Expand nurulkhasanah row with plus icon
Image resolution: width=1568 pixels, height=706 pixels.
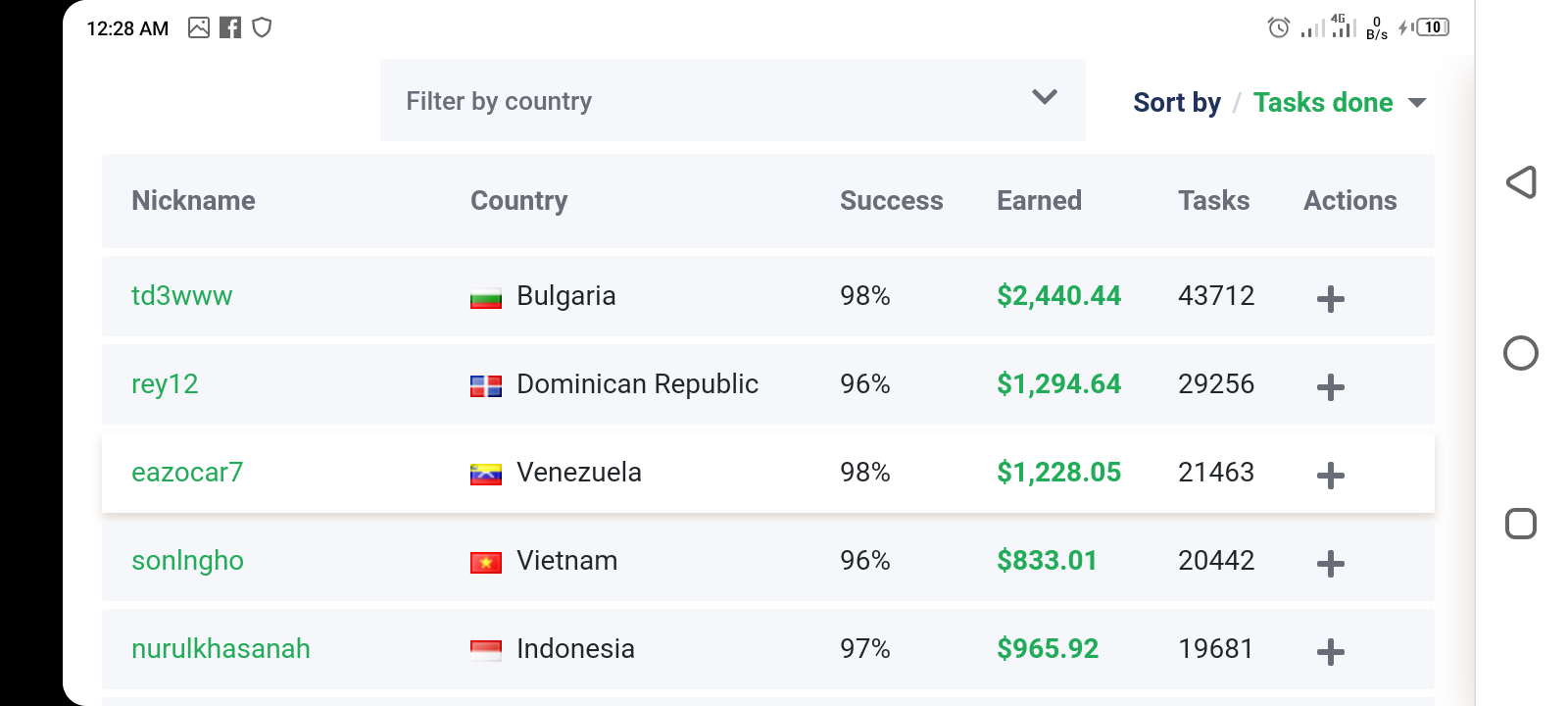coord(1330,652)
